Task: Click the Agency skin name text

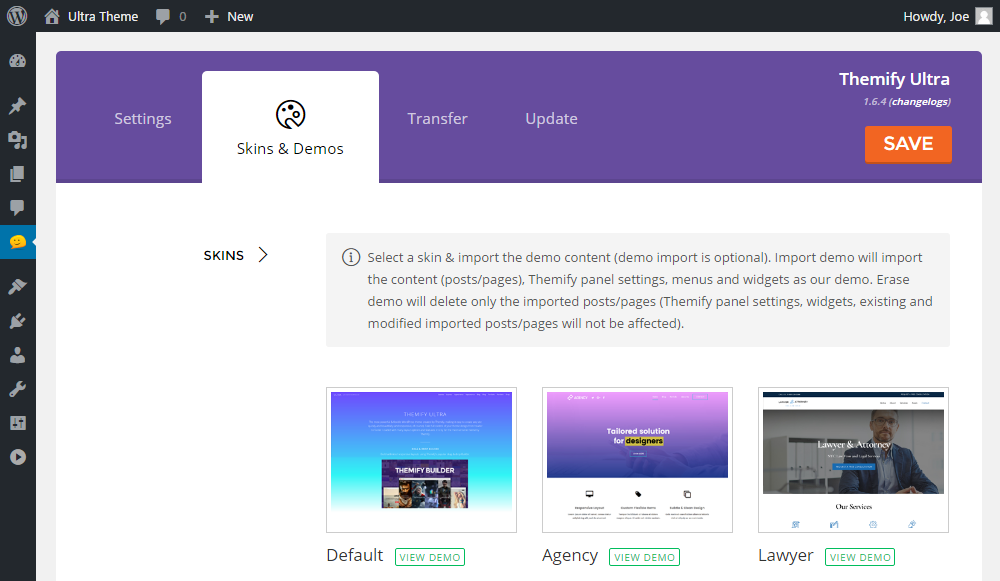Action: [570, 556]
